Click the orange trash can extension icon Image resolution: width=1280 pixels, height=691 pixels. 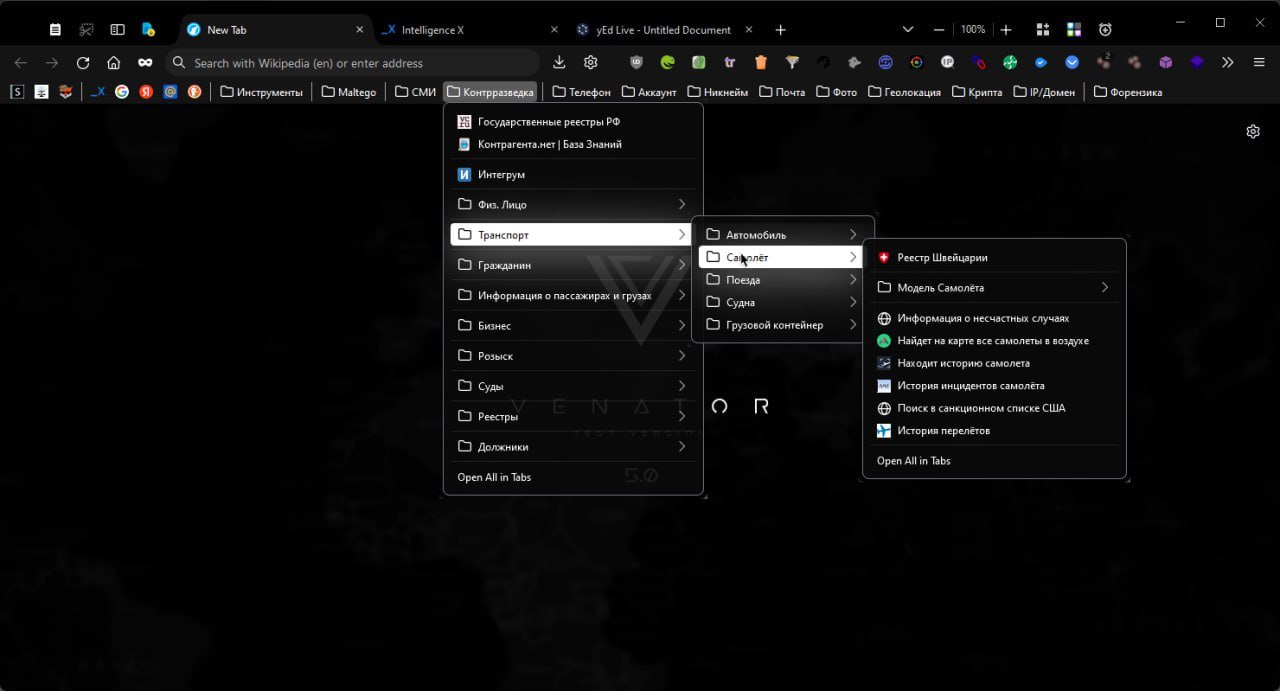pos(761,62)
